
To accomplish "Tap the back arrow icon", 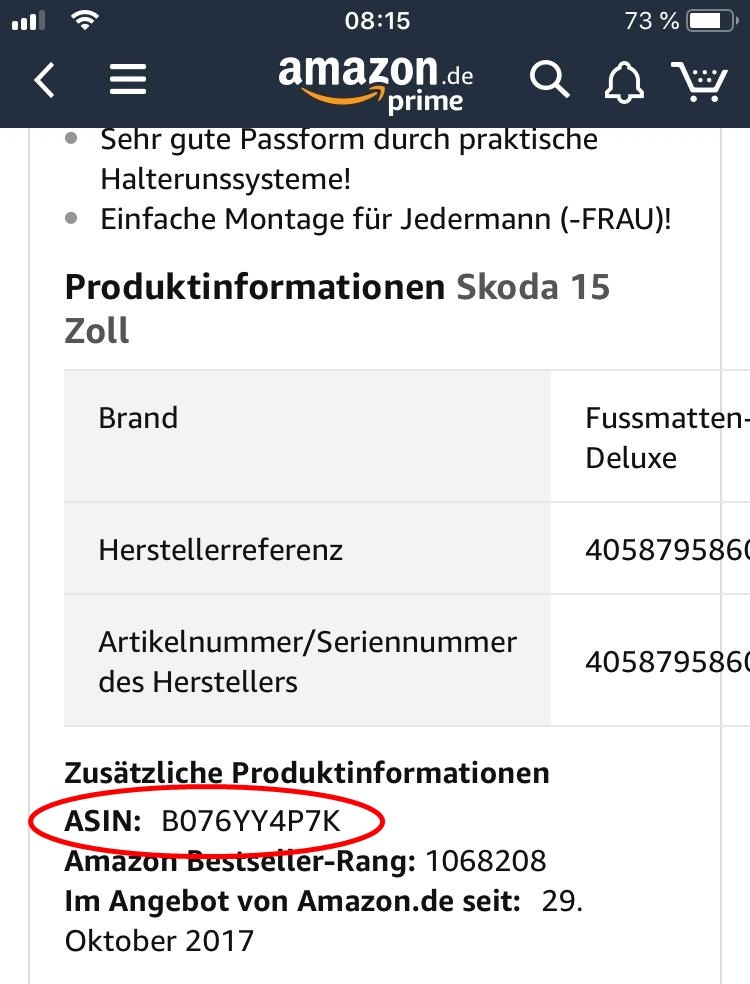I will [x=44, y=80].
